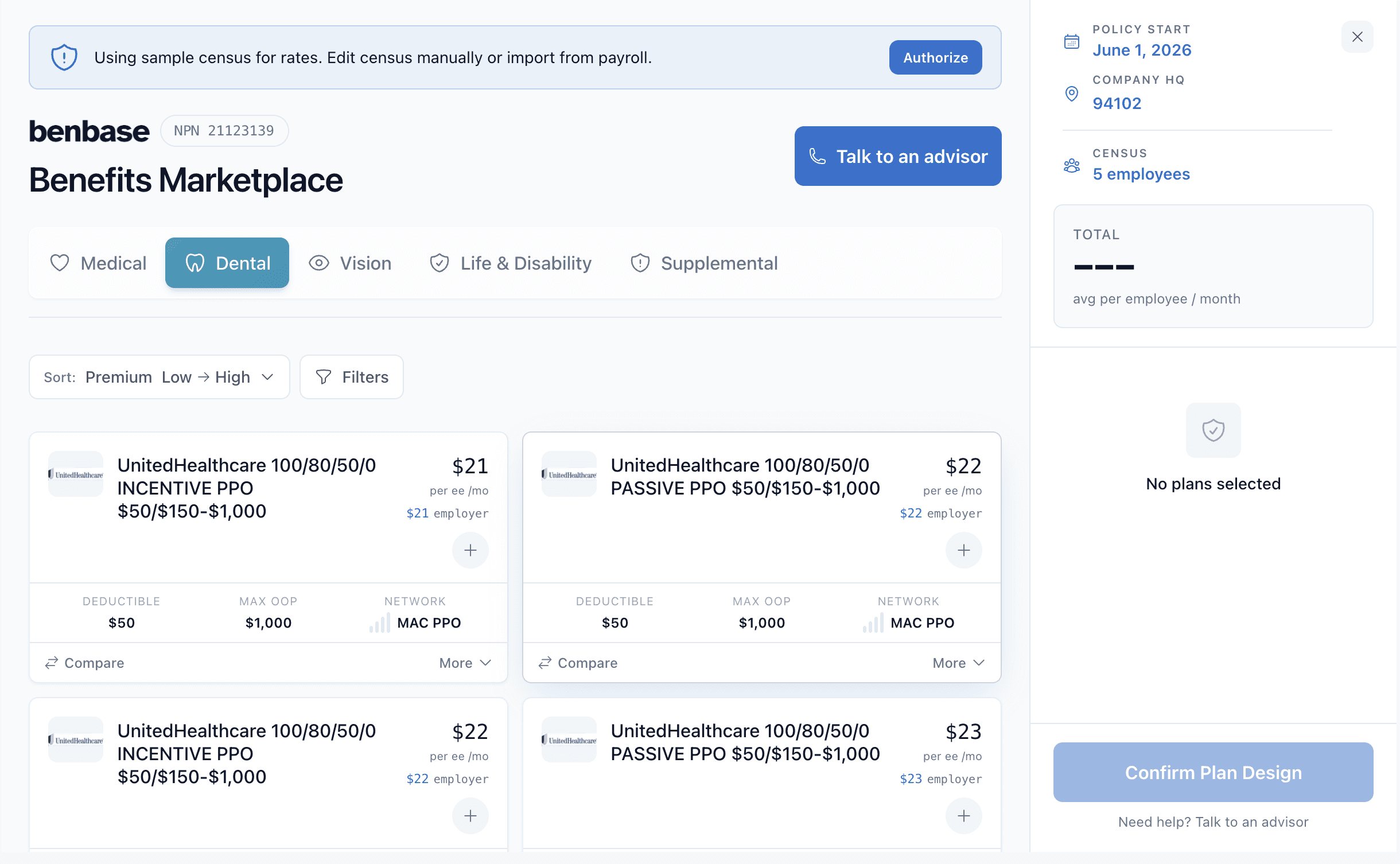Screen dimensions: 1400x864
Task: Click the Authorize button
Action: pos(935,57)
